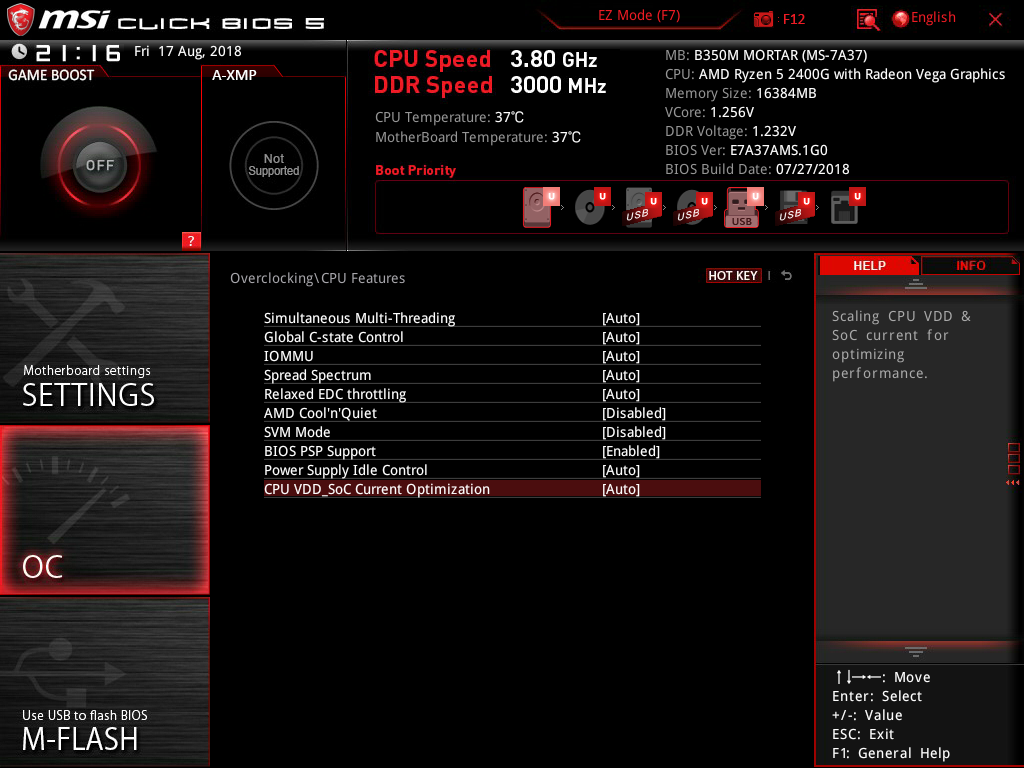Click the Overclocking\CPU Features breadcrumb
Image resolution: width=1024 pixels, height=768 pixels.
[x=317, y=278]
